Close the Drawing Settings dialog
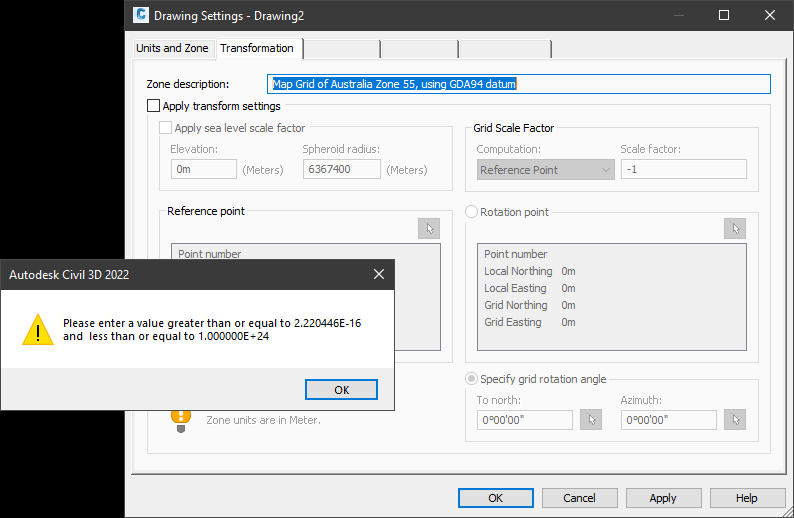Screen dimensions: 794x518 pyautogui.click(x=770, y=15)
